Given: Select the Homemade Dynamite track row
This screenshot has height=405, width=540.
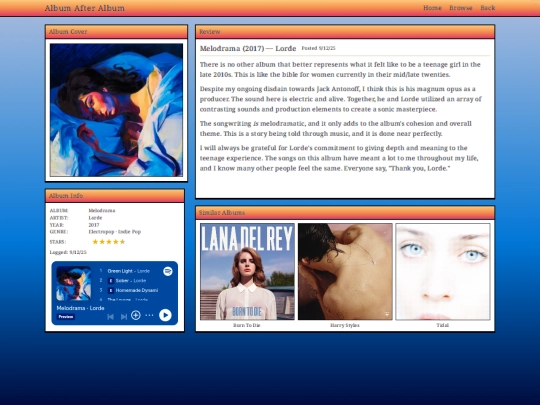Looking at the screenshot, I should (128, 290).
